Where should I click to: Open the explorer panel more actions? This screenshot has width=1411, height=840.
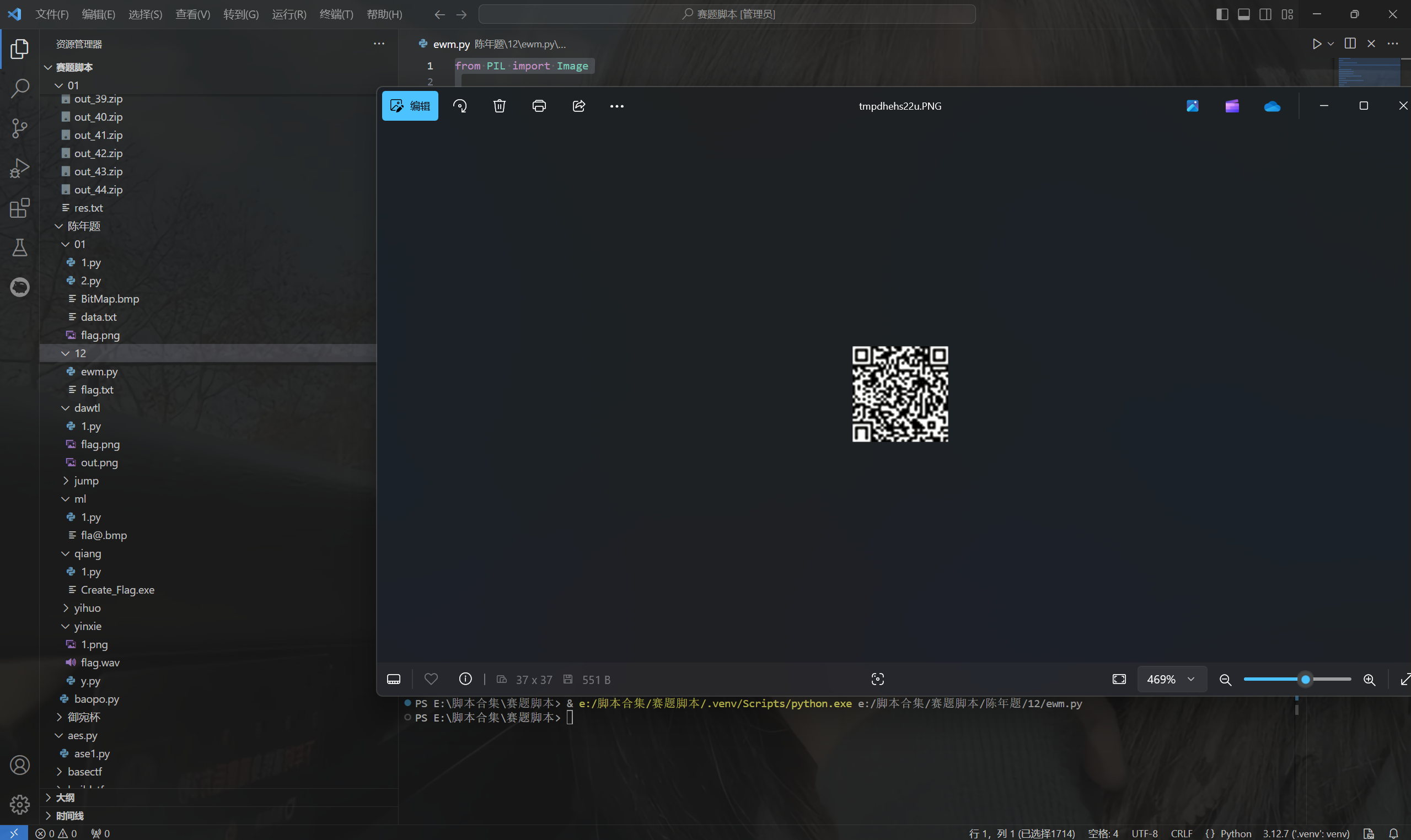click(x=379, y=44)
